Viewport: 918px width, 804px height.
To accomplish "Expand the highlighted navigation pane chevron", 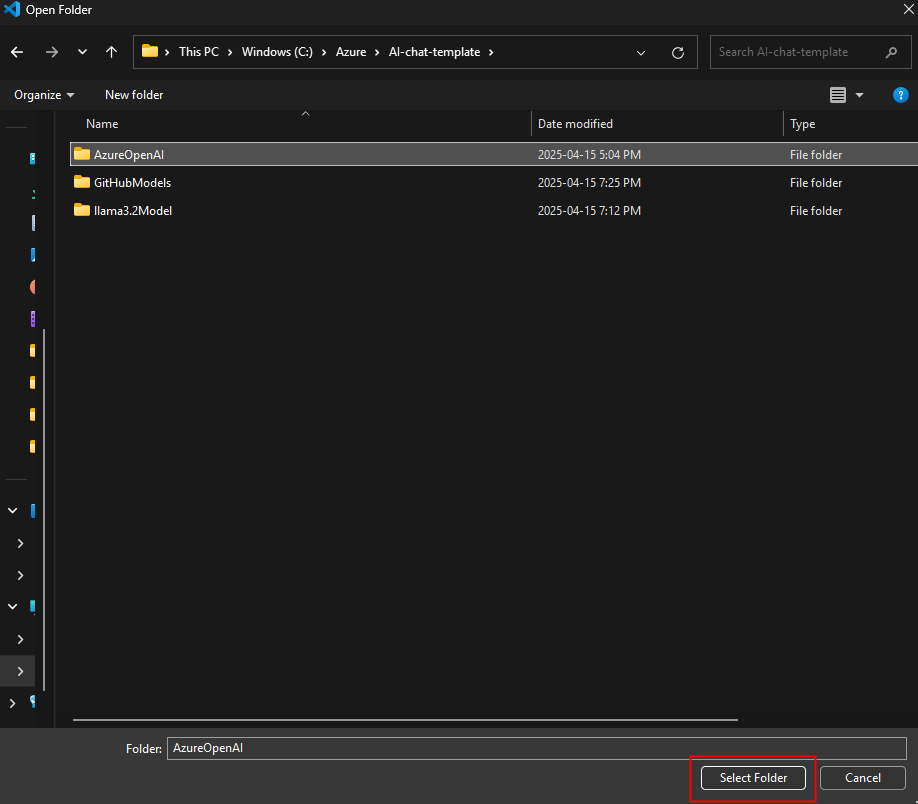I will point(20,671).
